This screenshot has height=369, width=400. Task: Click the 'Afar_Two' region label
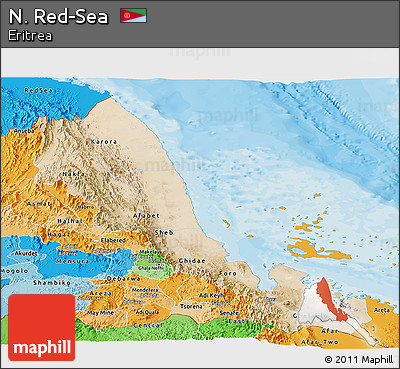[319, 342]
